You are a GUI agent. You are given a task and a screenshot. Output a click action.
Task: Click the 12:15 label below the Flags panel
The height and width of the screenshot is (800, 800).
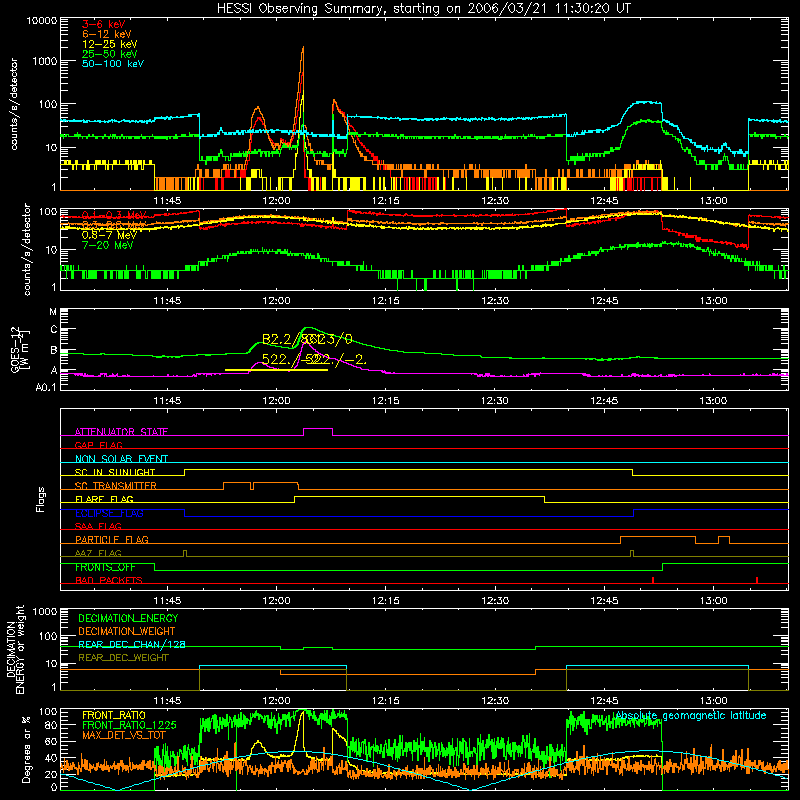(385, 601)
